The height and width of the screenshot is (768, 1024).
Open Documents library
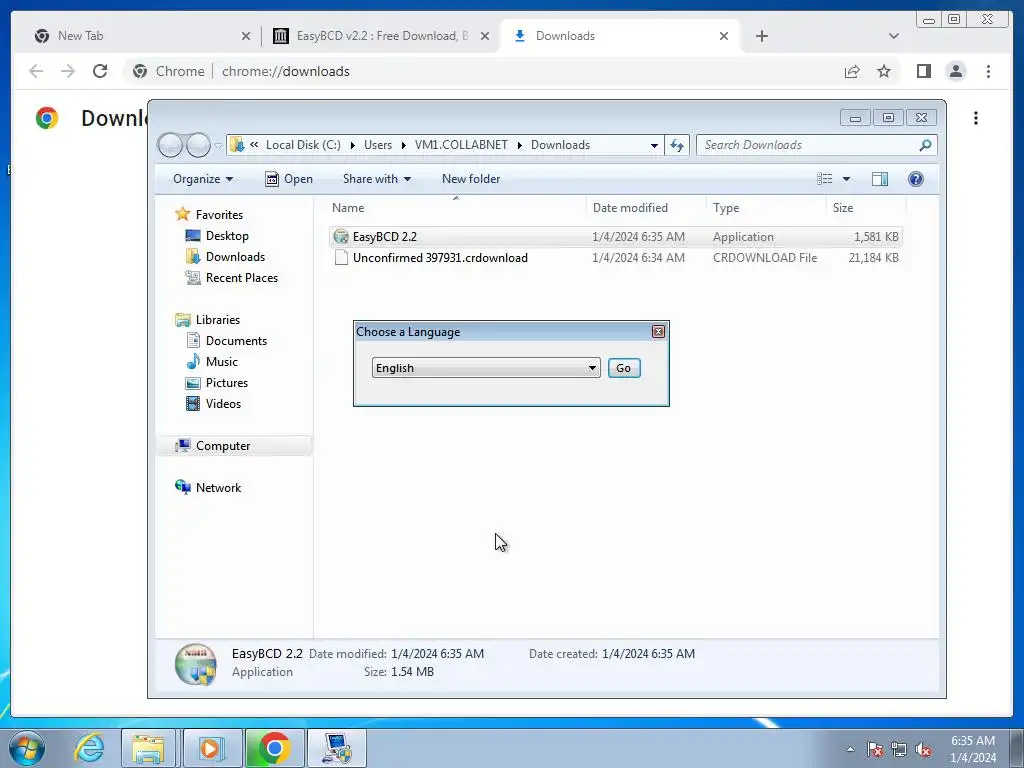[236, 341]
